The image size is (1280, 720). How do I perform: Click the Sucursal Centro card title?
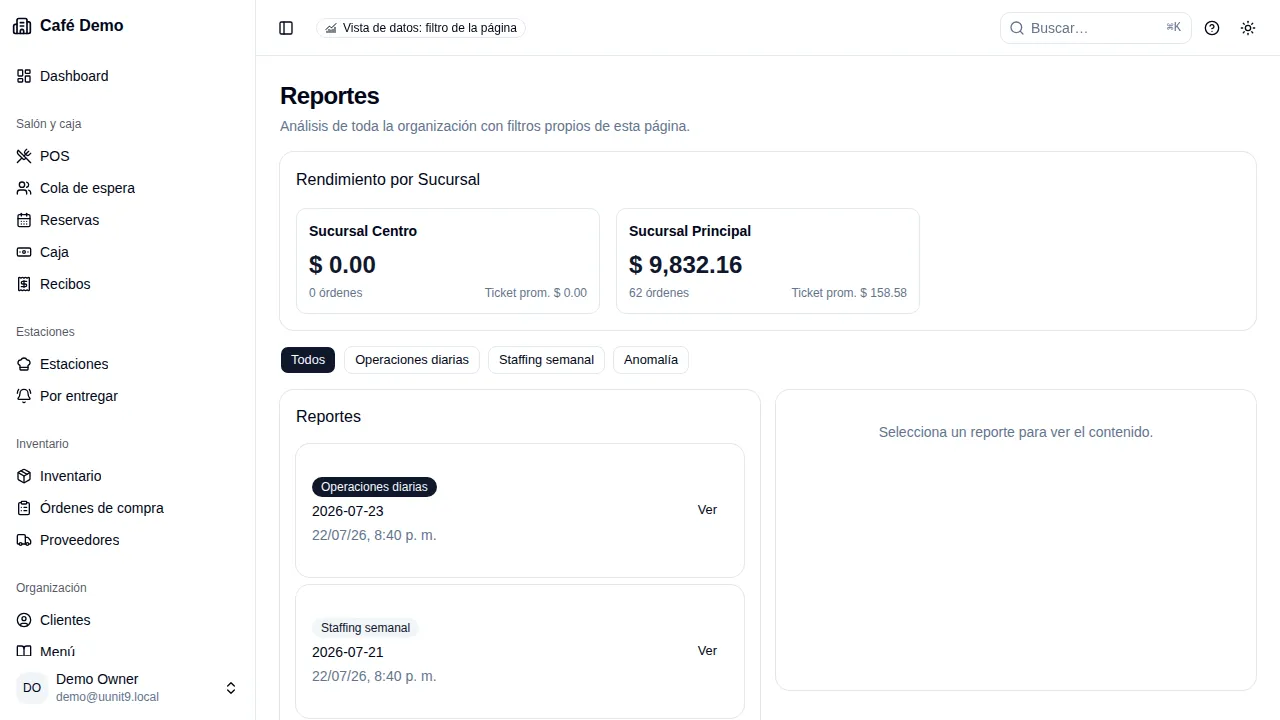tap(363, 231)
